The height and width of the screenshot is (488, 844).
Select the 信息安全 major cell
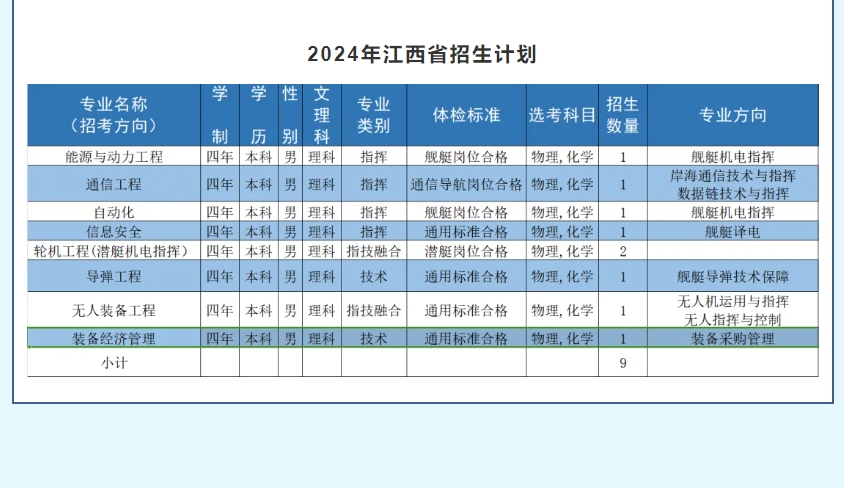(114, 231)
